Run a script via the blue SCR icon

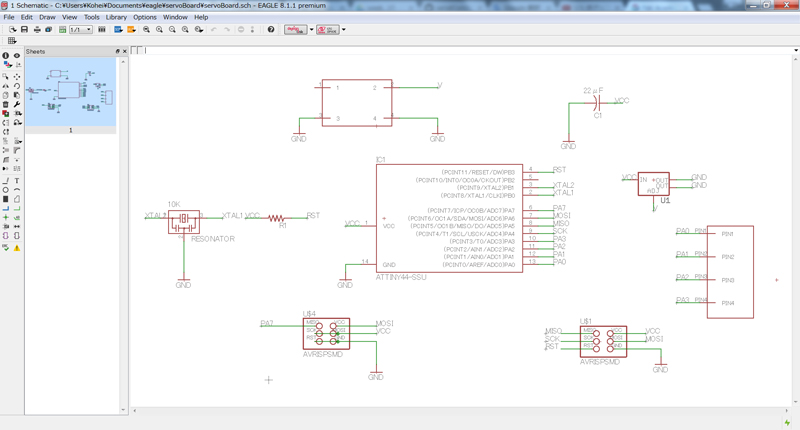coord(118,30)
